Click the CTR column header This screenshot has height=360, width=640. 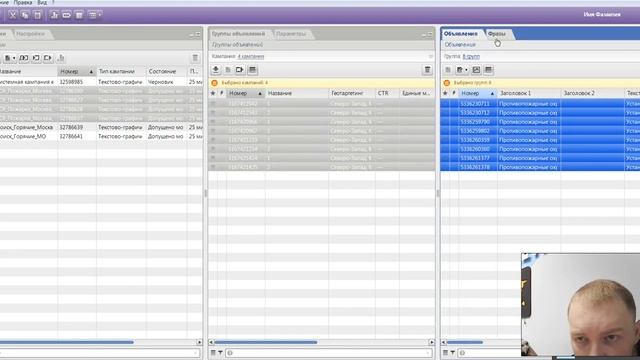pyautogui.click(x=387, y=93)
